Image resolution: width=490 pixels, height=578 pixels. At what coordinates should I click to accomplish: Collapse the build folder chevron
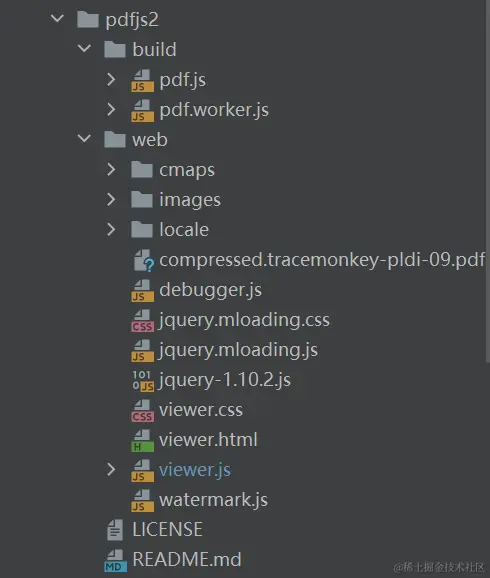(84, 48)
